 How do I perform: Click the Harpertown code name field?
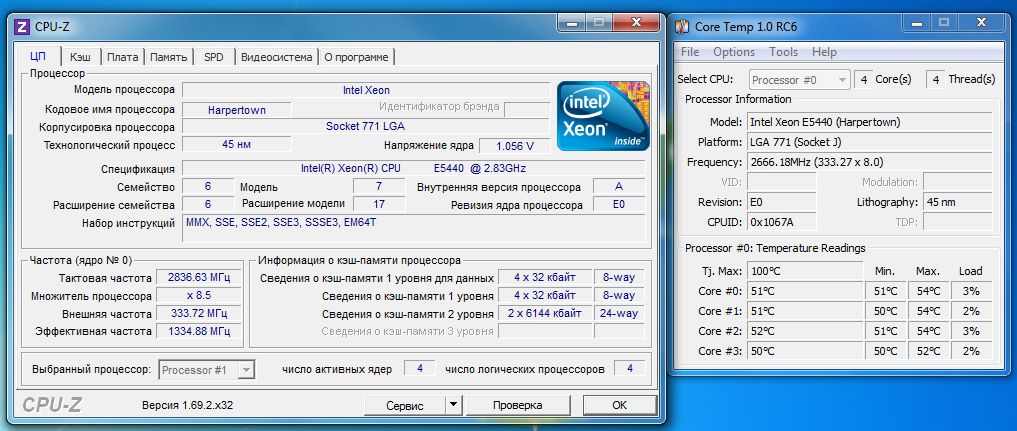click(x=237, y=110)
